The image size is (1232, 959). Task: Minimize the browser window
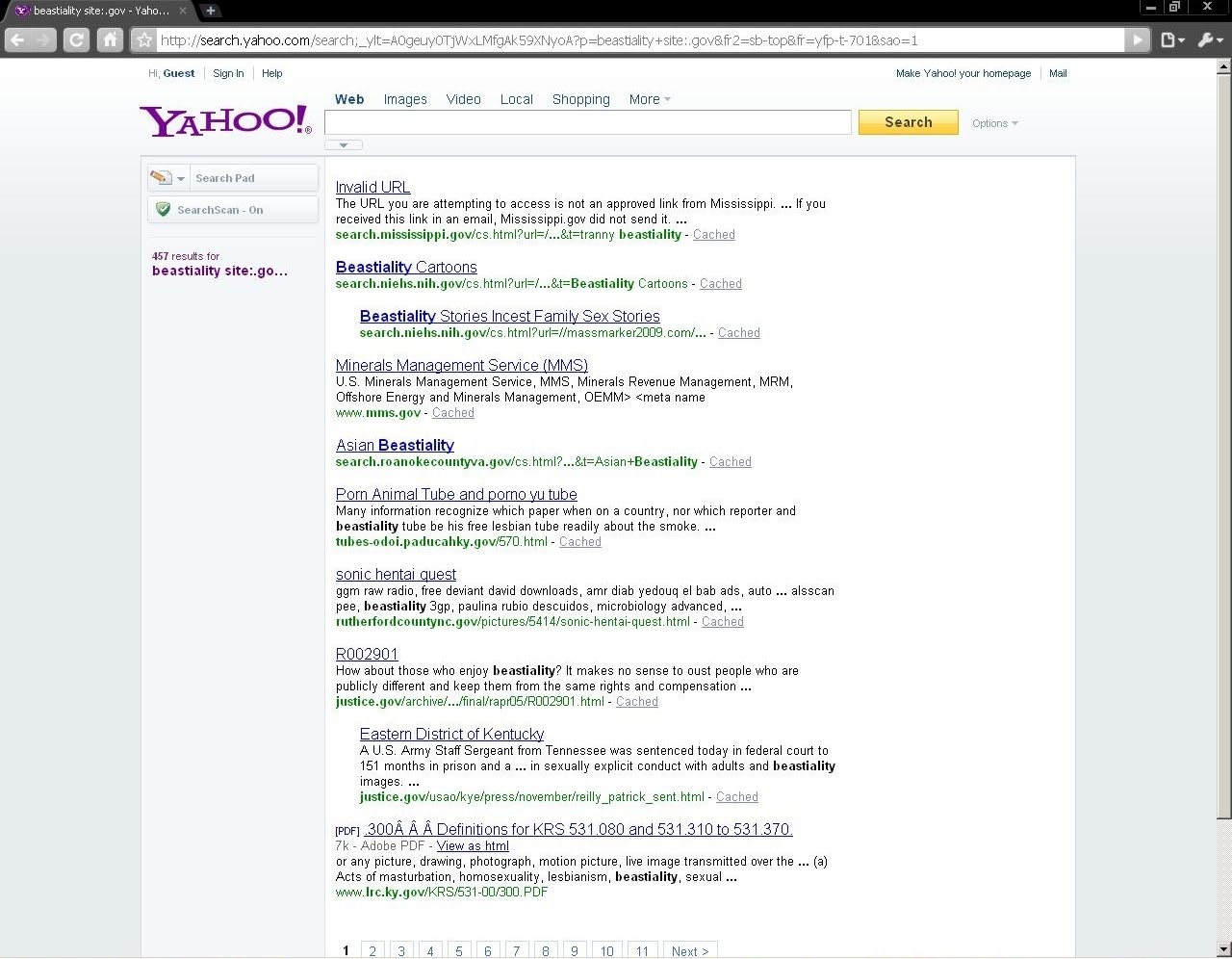(x=1150, y=7)
